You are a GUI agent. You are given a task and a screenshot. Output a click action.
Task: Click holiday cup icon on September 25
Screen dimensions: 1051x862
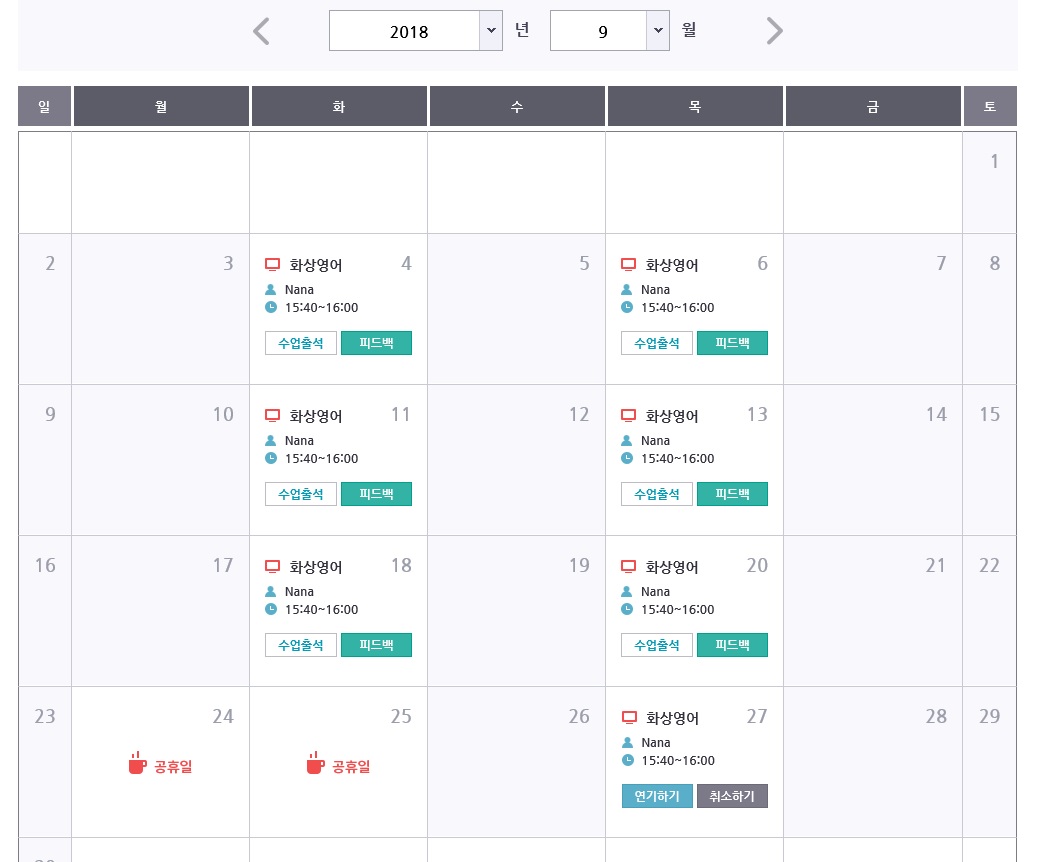click(x=315, y=764)
